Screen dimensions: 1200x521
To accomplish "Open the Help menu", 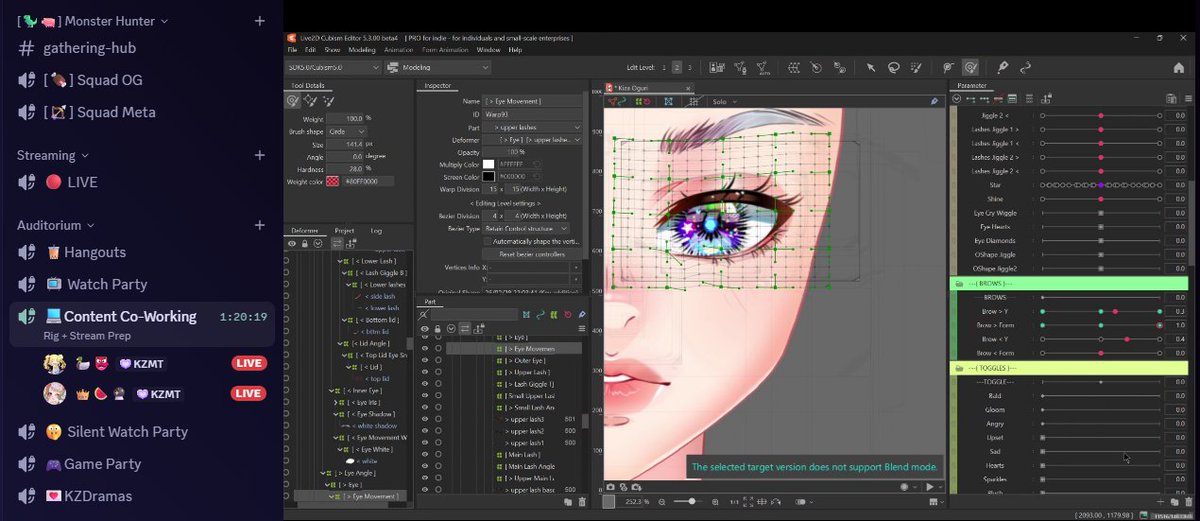I will tap(515, 49).
